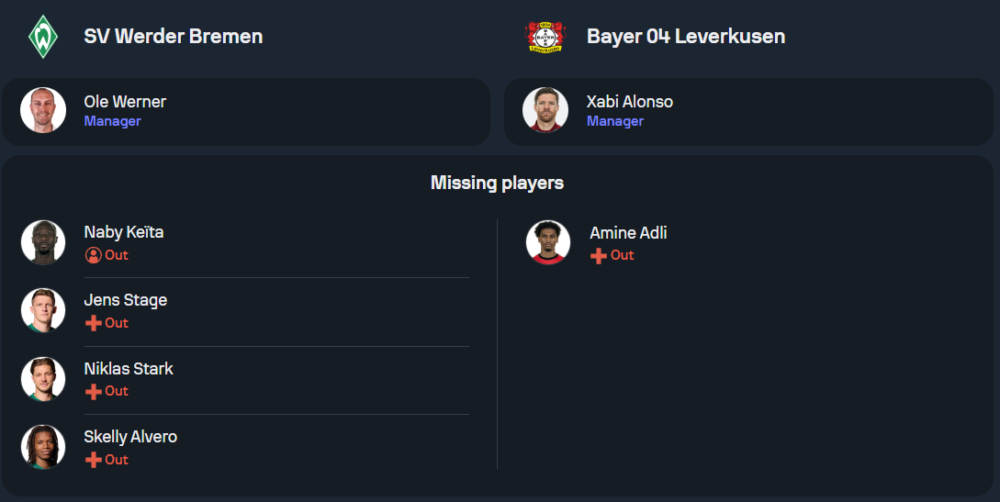Select Amine Adli's player avatar
Image resolution: width=1000 pixels, height=502 pixels.
point(548,242)
